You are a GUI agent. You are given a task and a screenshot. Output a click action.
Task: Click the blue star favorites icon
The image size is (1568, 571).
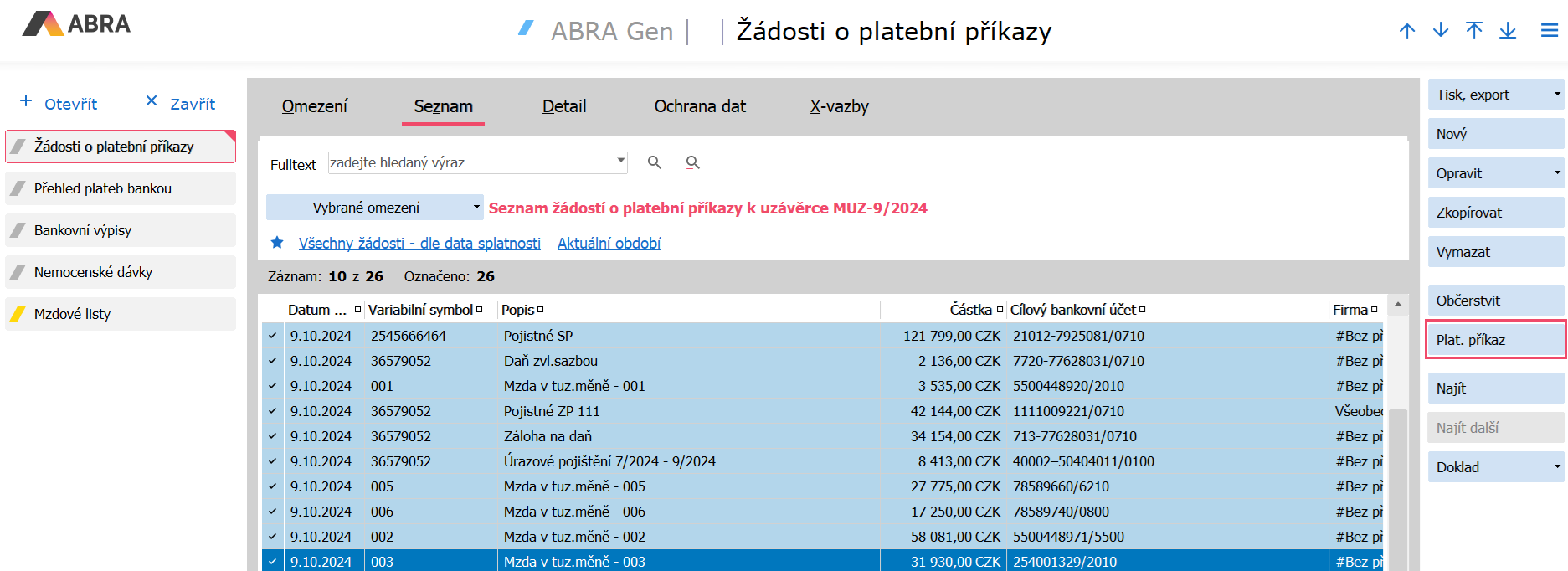pyautogui.click(x=277, y=243)
